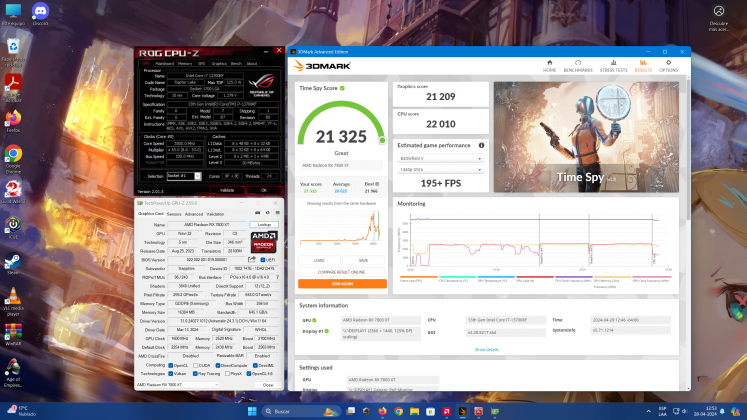This screenshot has width=747, height=420.
Task: Open the Recycle Bin desktop icon
Action: click(x=13, y=53)
